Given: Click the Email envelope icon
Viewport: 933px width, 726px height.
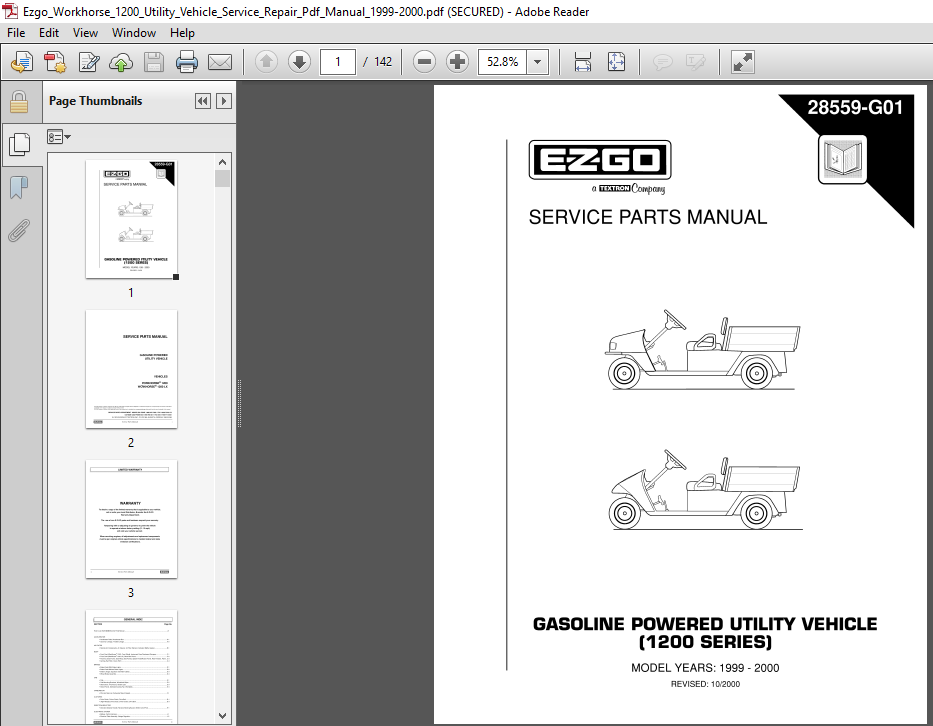Looking at the screenshot, I should (220, 62).
